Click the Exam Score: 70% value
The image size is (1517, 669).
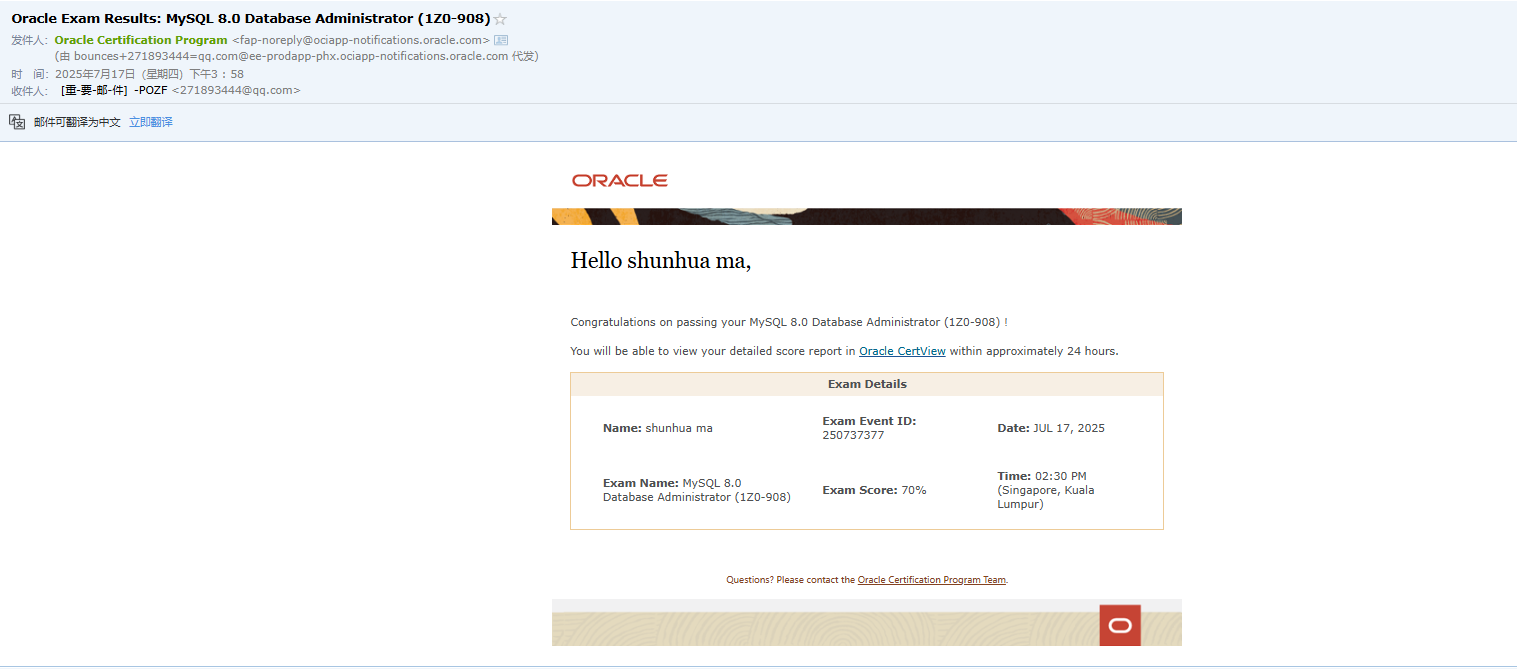[874, 490]
